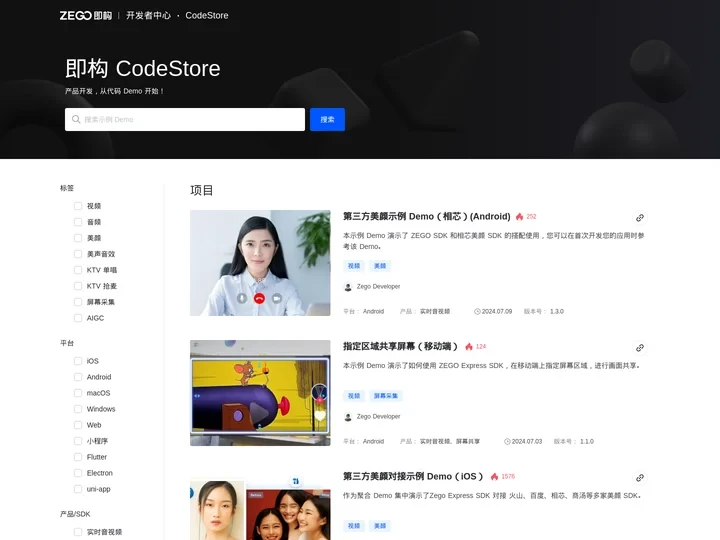Enable the Web platform checkbox

pos(78,425)
